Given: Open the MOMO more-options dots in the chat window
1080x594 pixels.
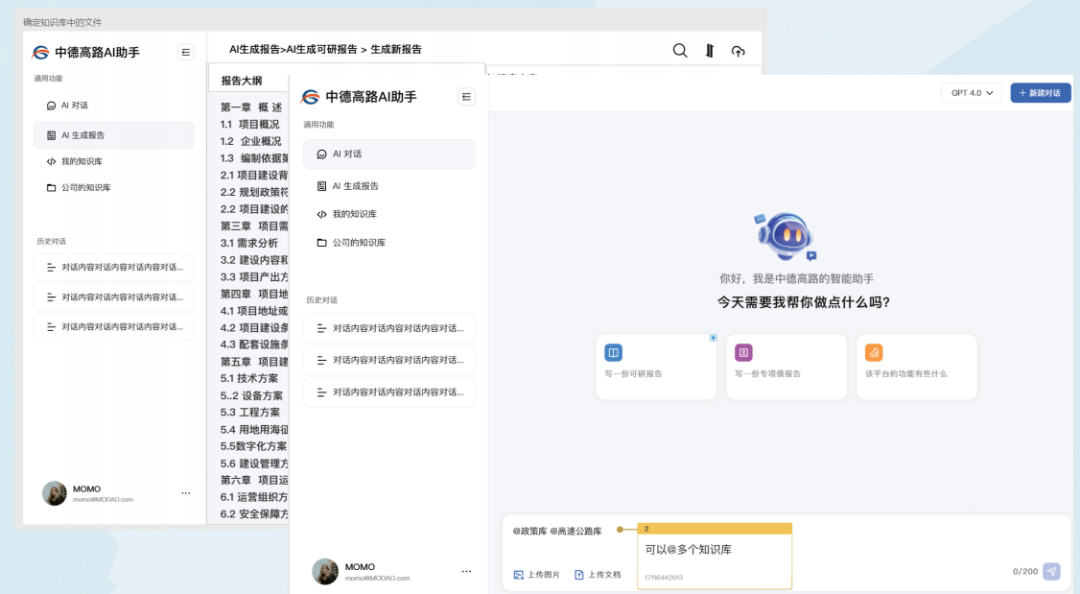Looking at the screenshot, I should [x=466, y=571].
